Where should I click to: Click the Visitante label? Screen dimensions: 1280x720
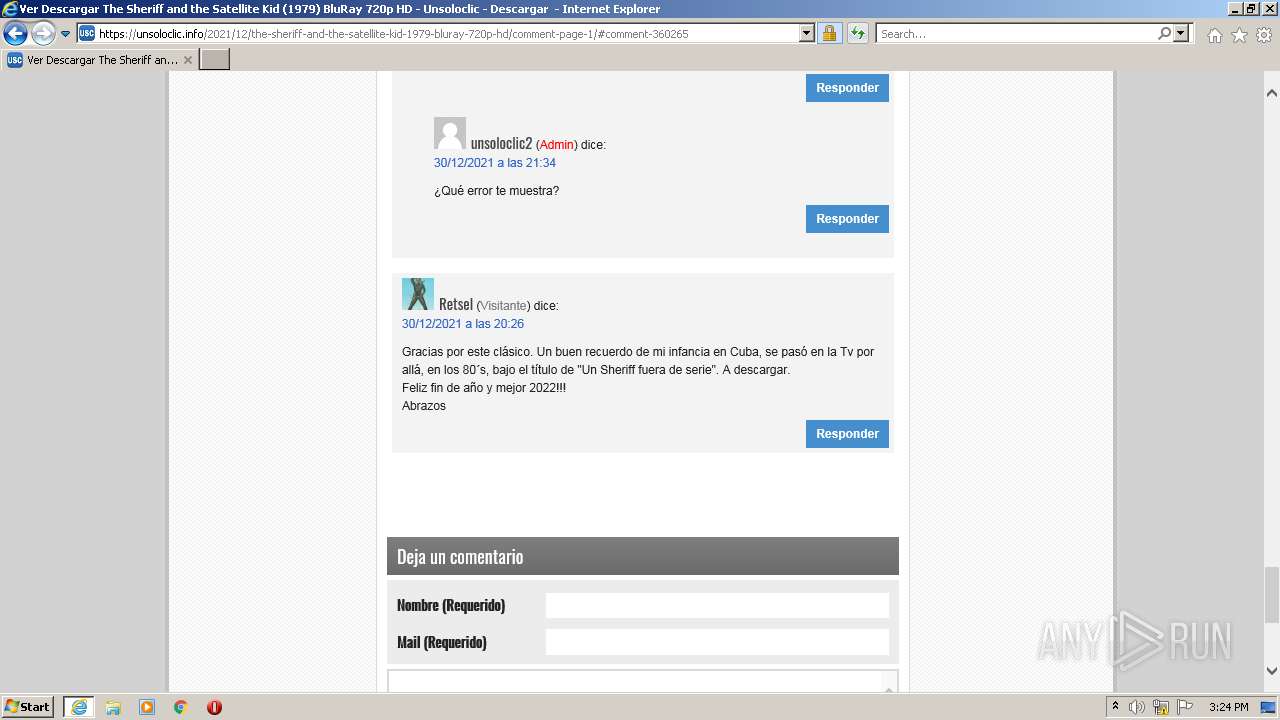pos(504,306)
